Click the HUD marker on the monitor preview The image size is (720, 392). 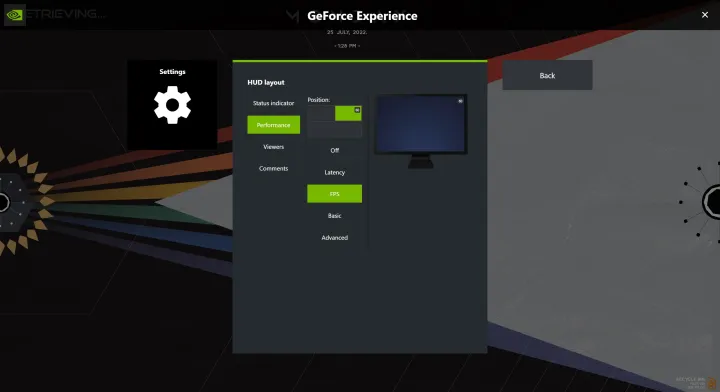coord(460,101)
